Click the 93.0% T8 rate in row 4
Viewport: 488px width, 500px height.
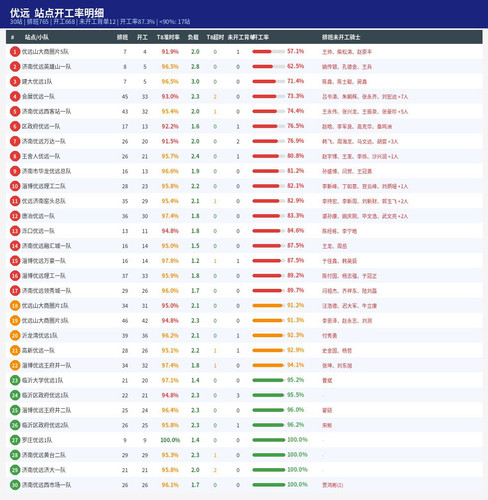click(x=170, y=97)
